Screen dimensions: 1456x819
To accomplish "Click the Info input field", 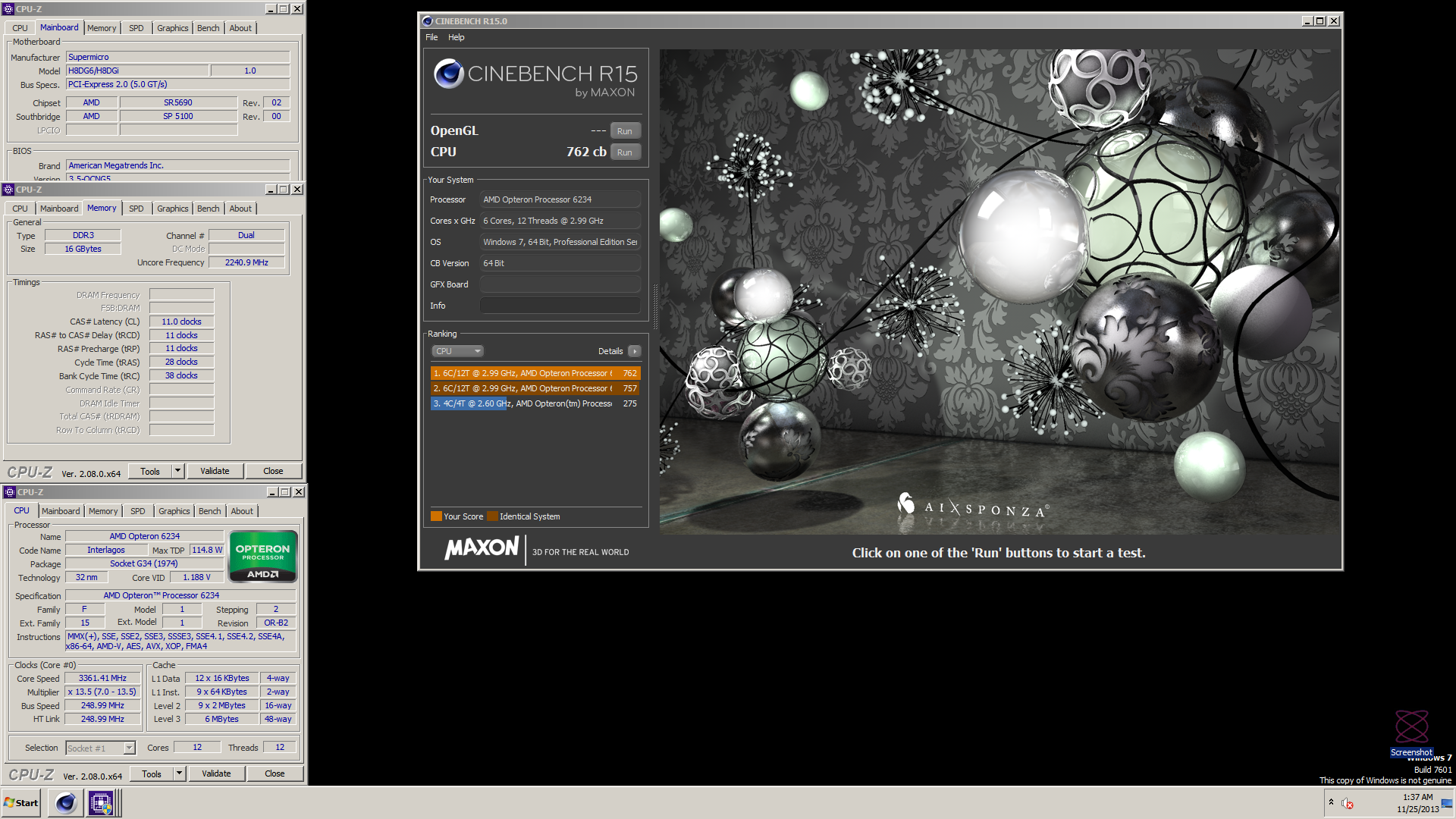I will tap(560, 306).
